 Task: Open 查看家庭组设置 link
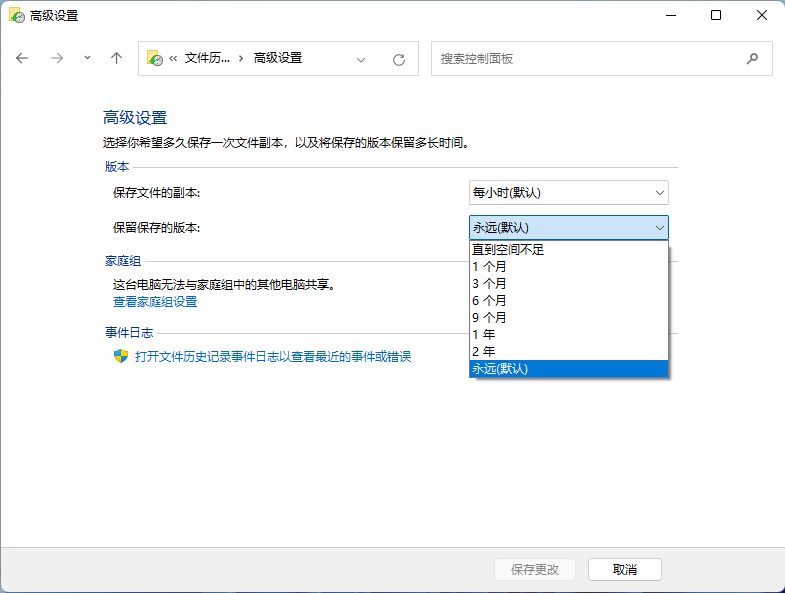(155, 302)
